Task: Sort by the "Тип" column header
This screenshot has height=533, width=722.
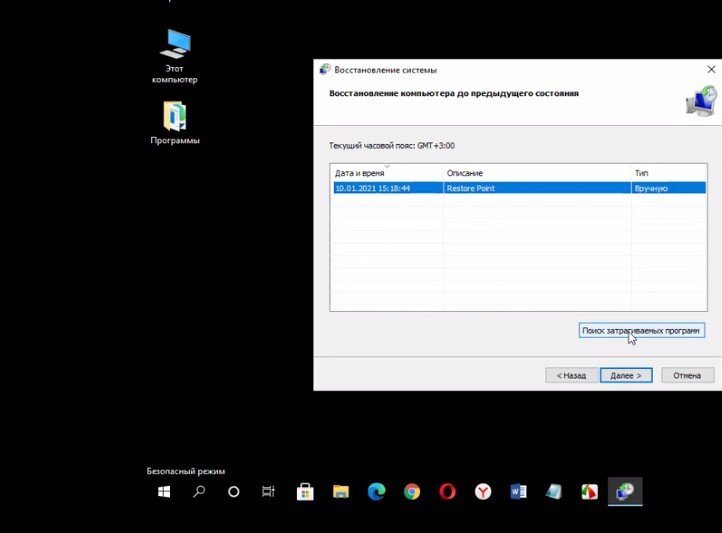Action: click(x=669, y=173)
